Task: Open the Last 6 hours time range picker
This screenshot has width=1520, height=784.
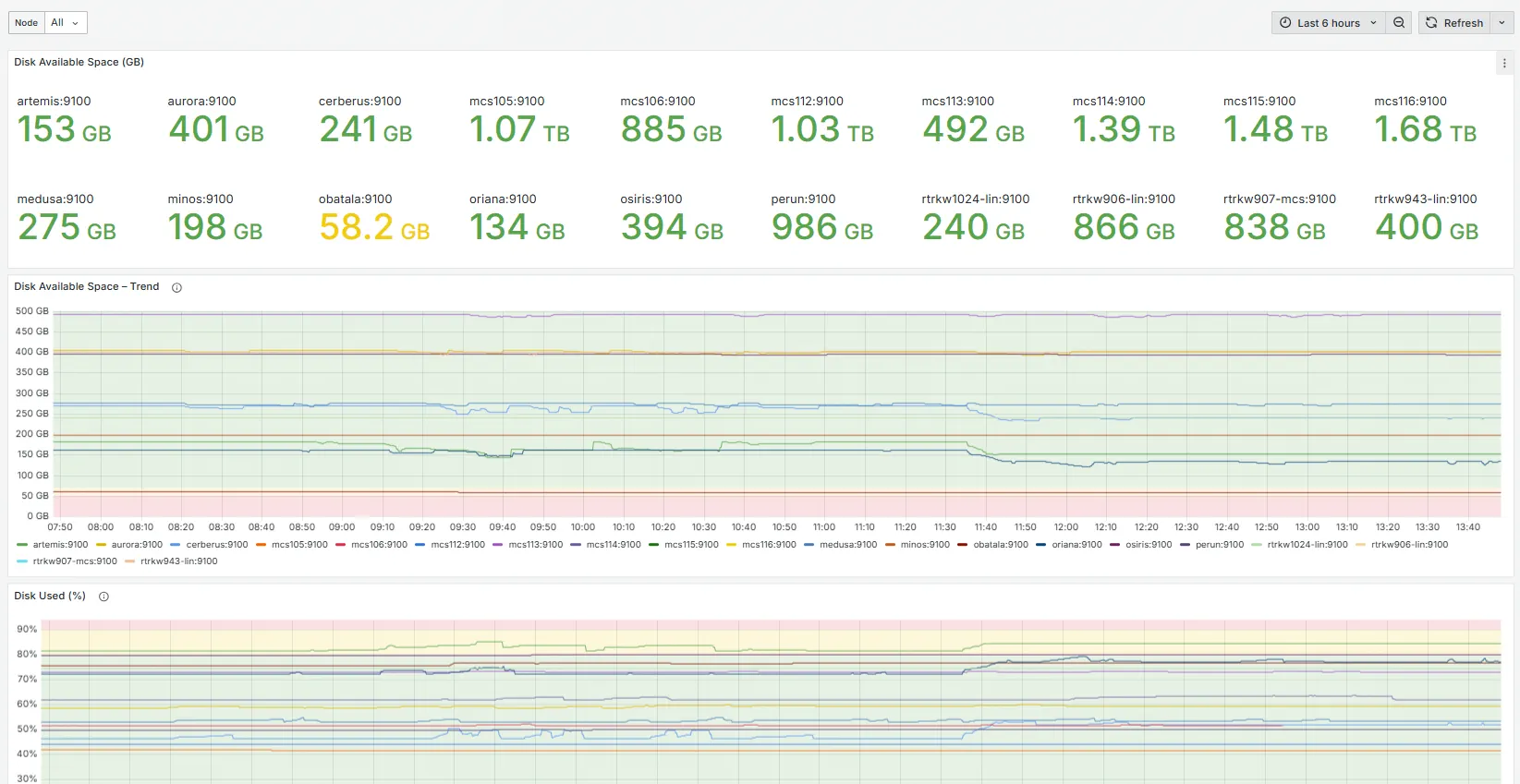Action: [x=1328, y=23]
